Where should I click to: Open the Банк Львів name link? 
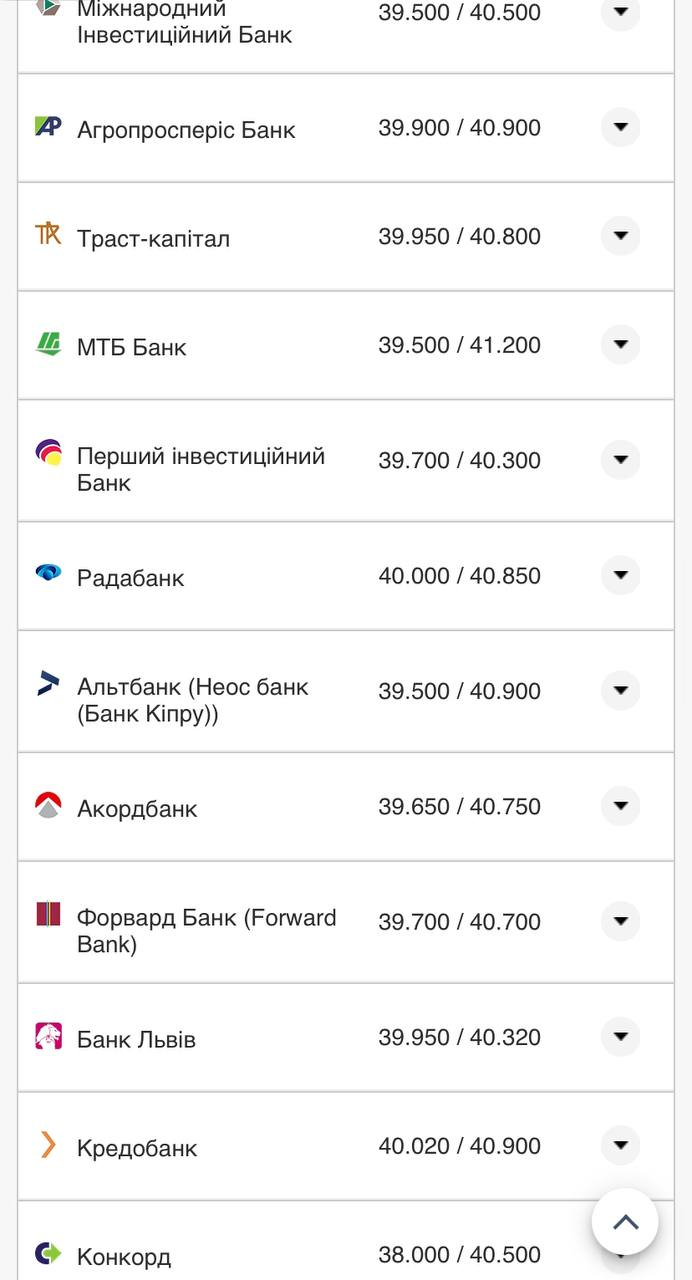(x=136, y=1040)
